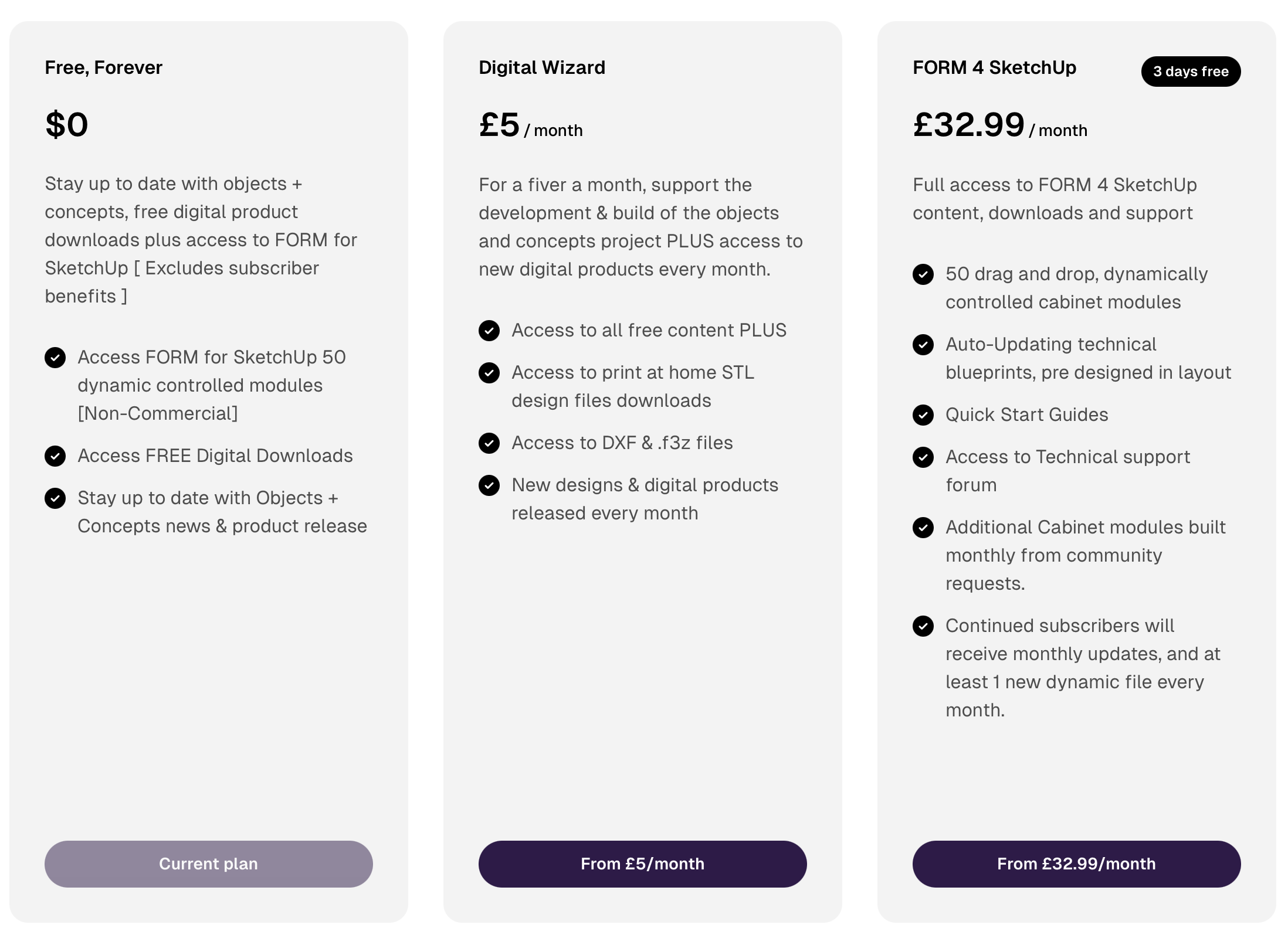Click the 3 days free badge
Image resolution: width=1288 pixels, height=938 pixels.
[x=1190, y=72]
